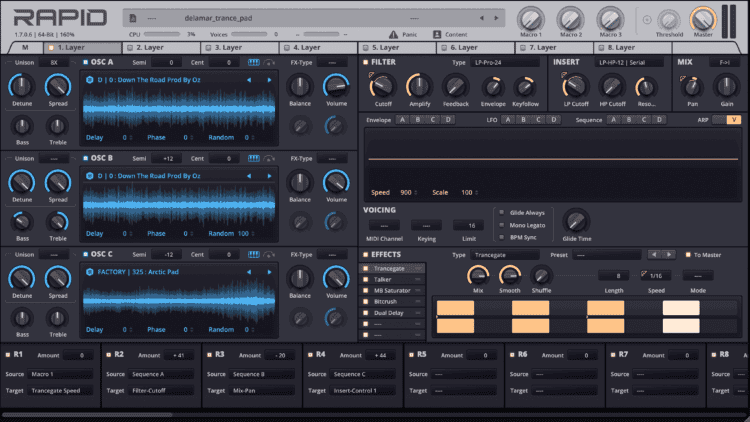Viewport: 750px width, 422px height.
Task: Select Dual Delay effect slot
Action: click(x=392, y=313)
